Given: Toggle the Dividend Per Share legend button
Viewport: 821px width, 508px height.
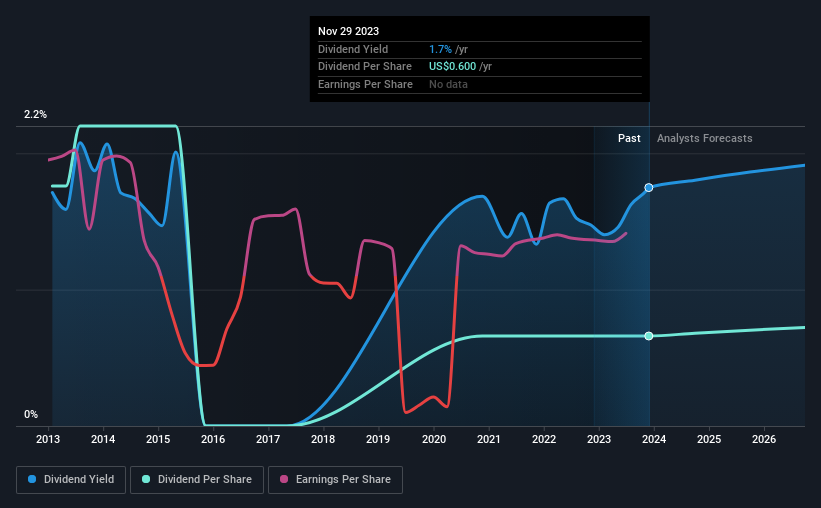Looking at the screenshot, I should click(197, 480).
